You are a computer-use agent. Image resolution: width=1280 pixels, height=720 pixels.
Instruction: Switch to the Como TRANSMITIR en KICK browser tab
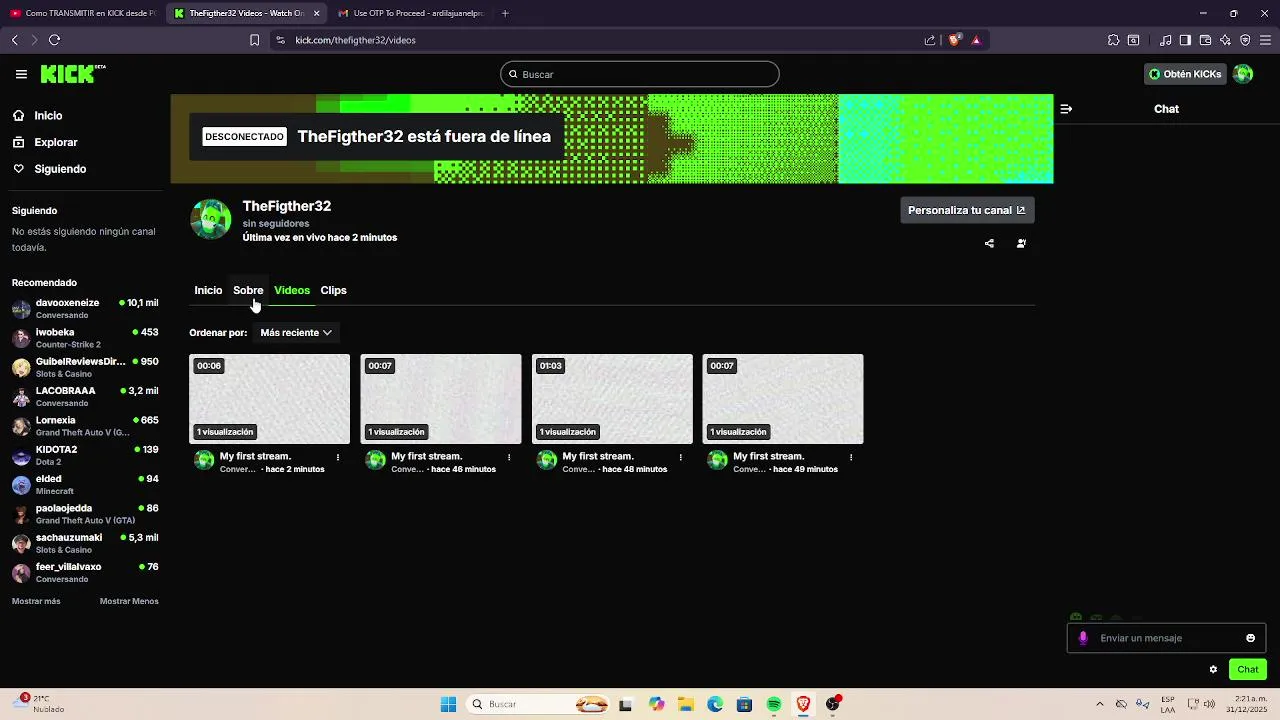click(x=82, y=13)
